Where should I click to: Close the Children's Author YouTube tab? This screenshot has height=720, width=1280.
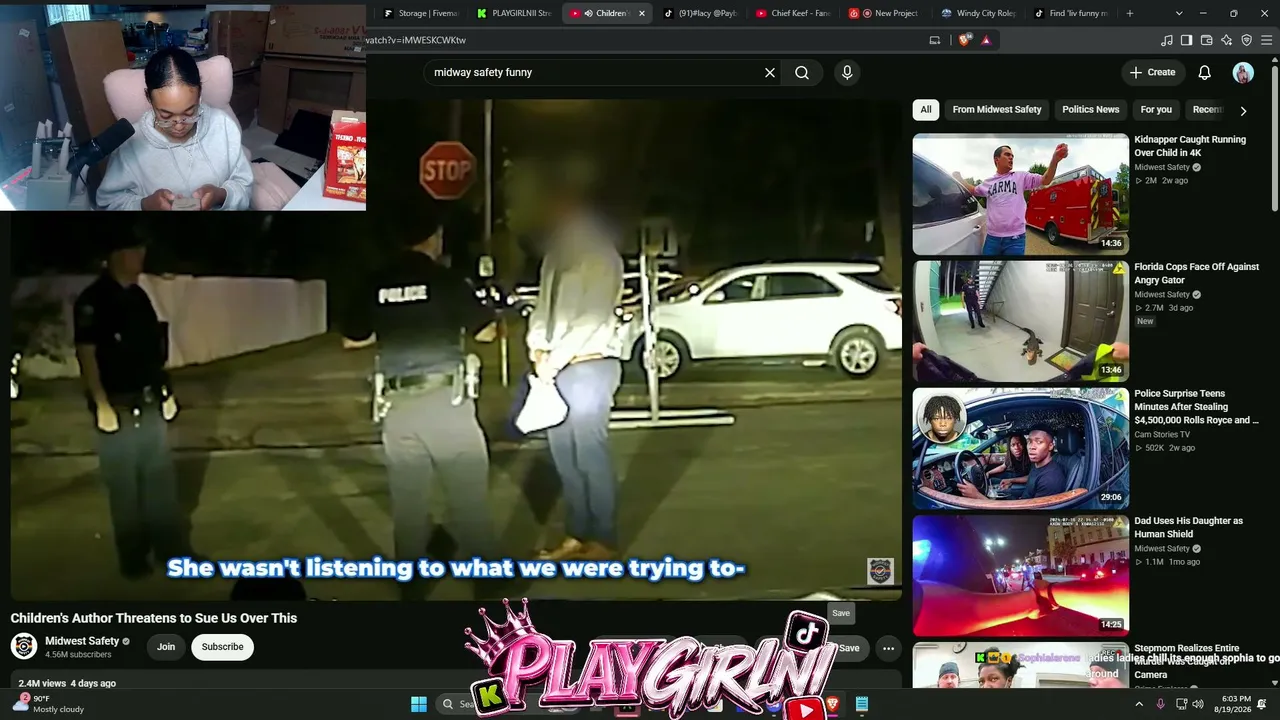pyautogui.click(x=642, y=13)
